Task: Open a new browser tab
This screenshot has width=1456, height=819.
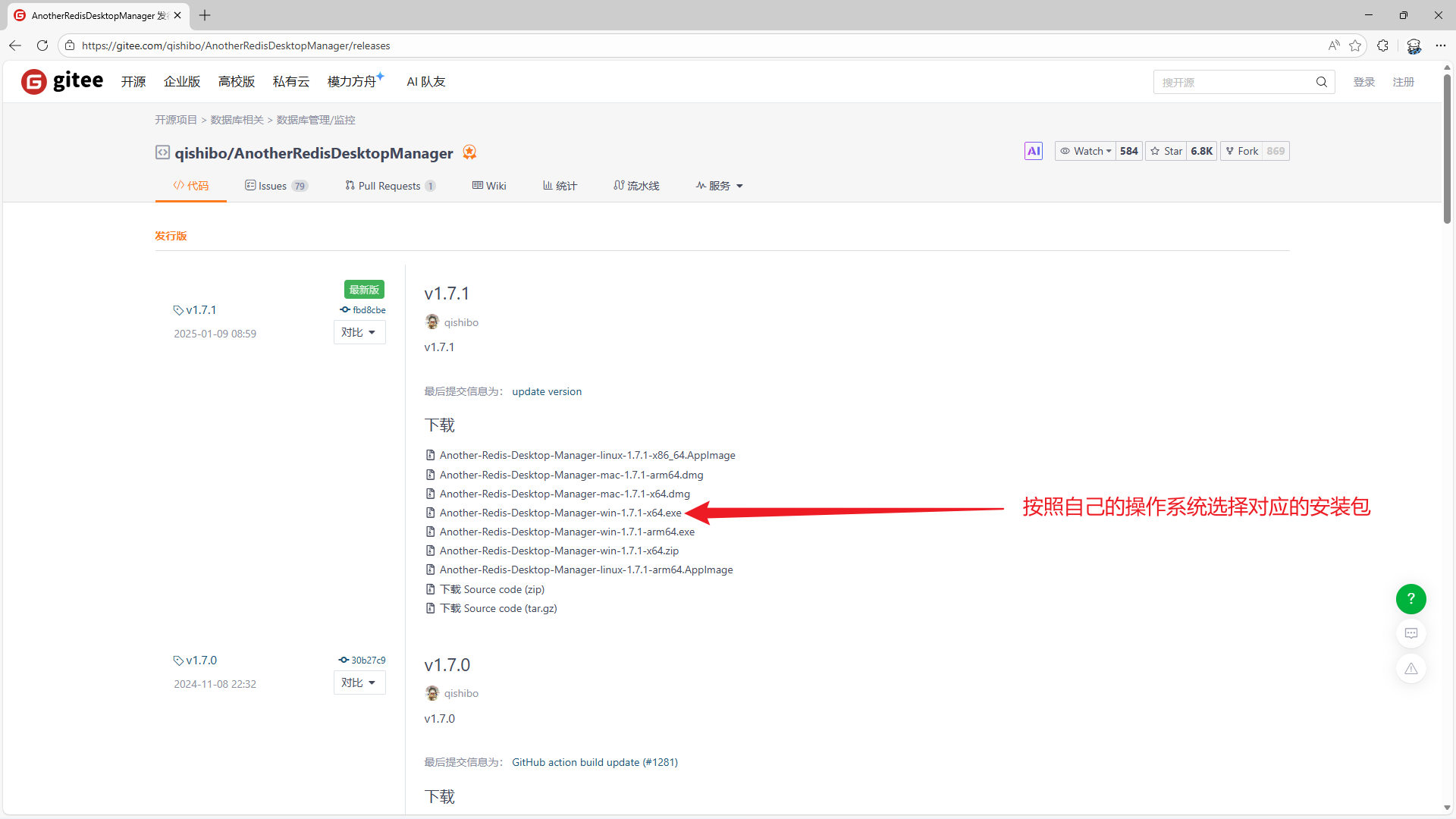Action: point(205,15)
